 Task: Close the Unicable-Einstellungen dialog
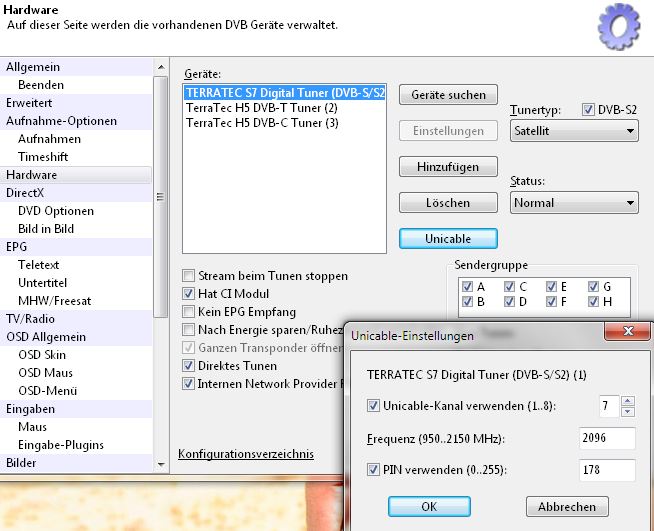point(628,335)
